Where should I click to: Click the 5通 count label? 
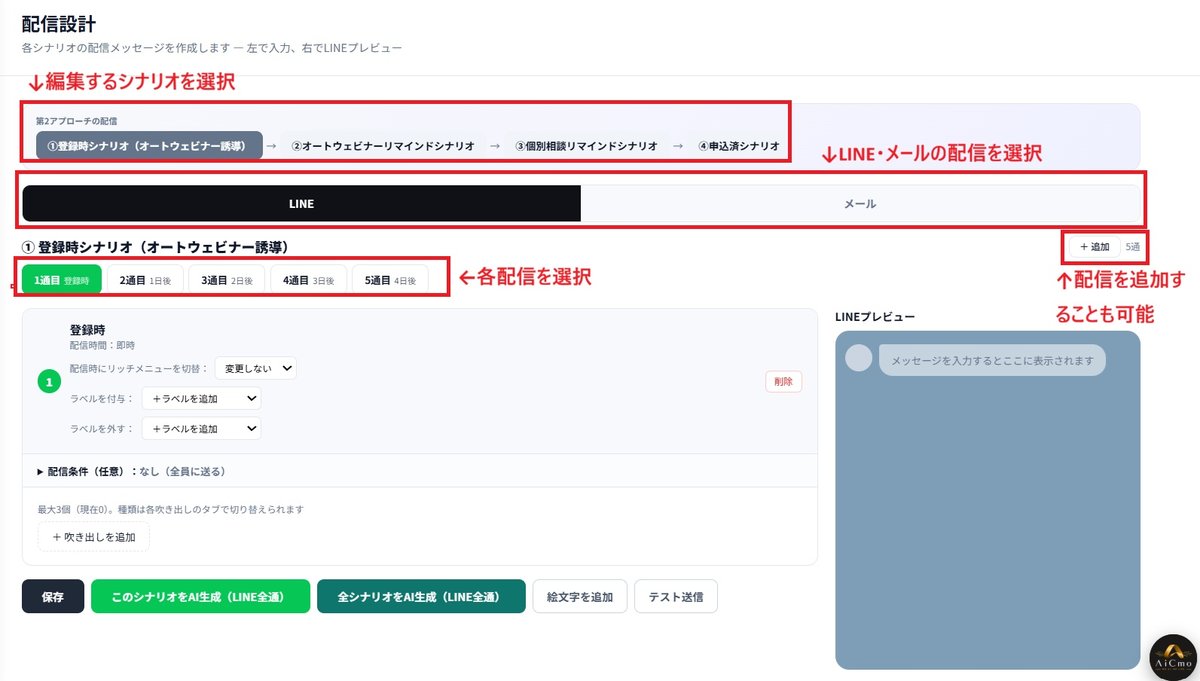pyautogui.click(x=1132, y=246)
